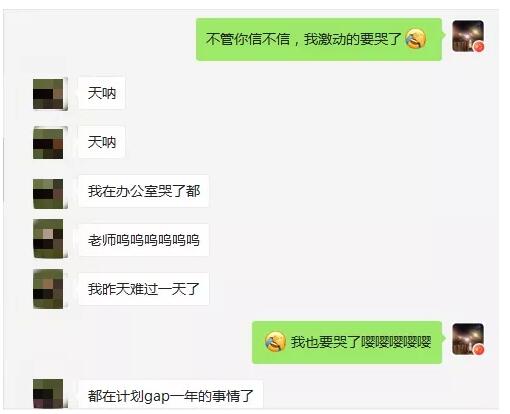Select the message 我在办公室哭了都

pyautogui.click(x=144, y=191)
